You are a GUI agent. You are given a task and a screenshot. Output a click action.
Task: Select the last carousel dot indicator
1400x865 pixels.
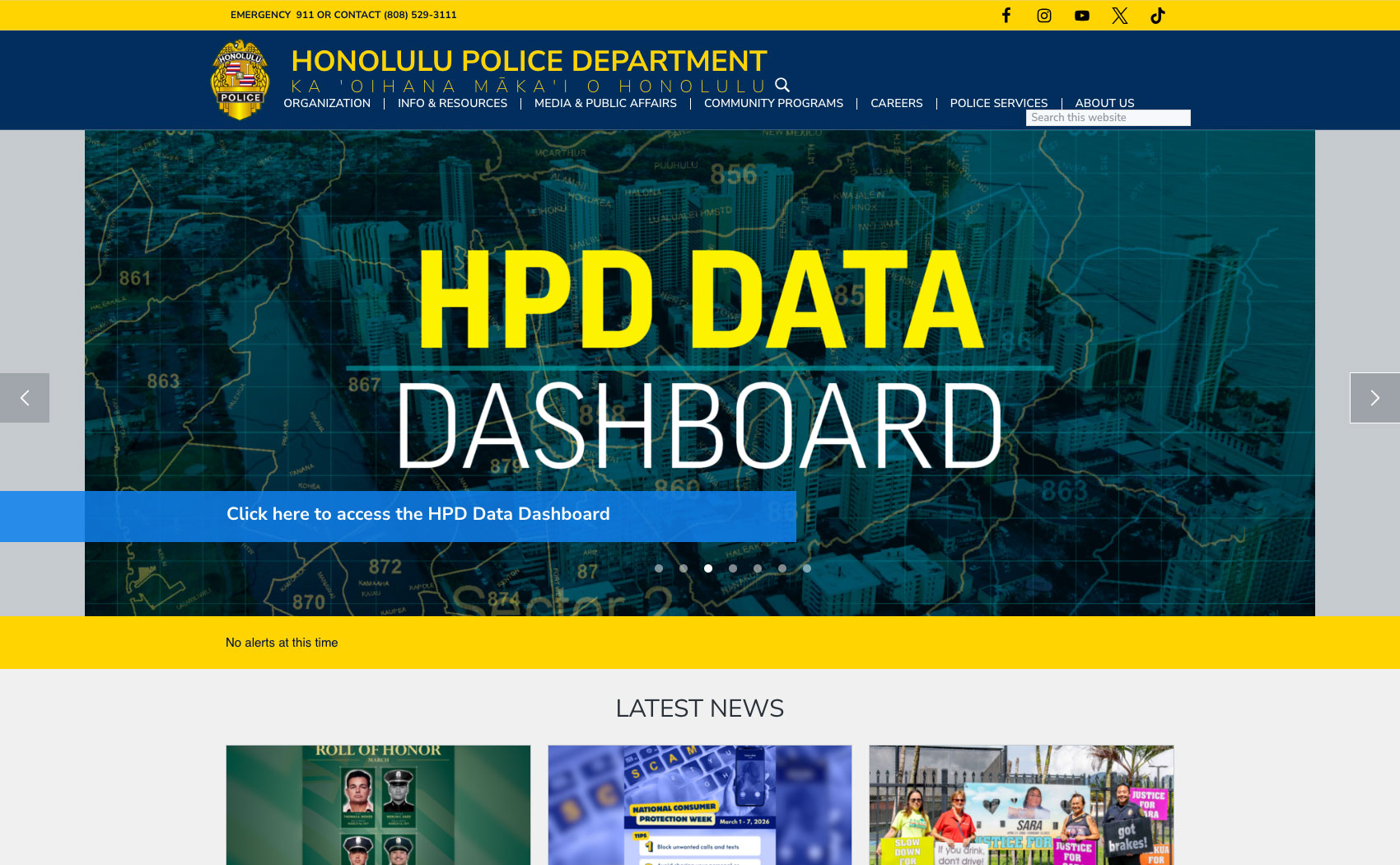807,568
